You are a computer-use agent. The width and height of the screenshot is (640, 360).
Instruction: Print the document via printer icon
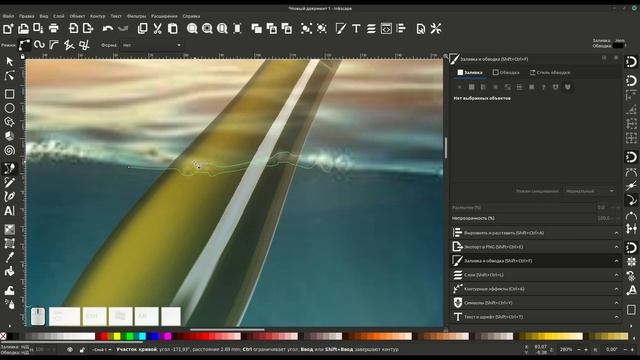53,29
